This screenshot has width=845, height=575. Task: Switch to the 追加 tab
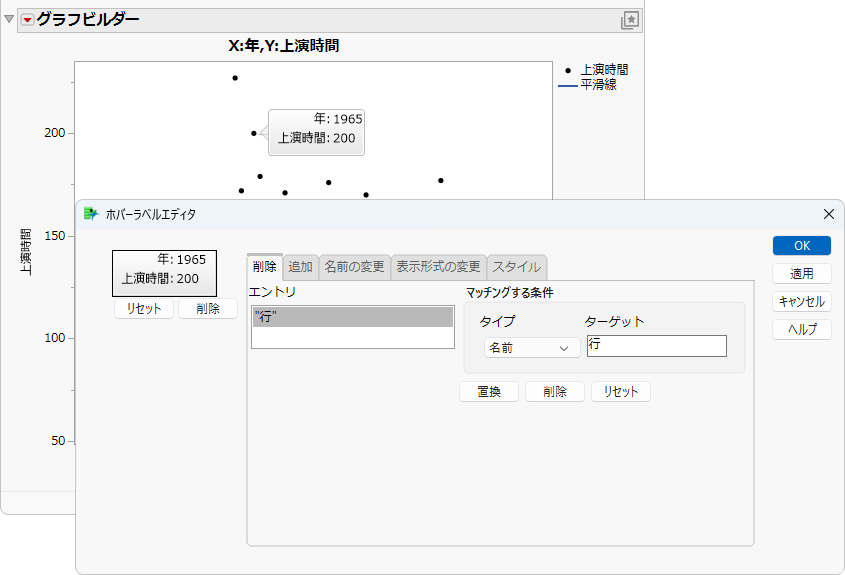point(300,267)
